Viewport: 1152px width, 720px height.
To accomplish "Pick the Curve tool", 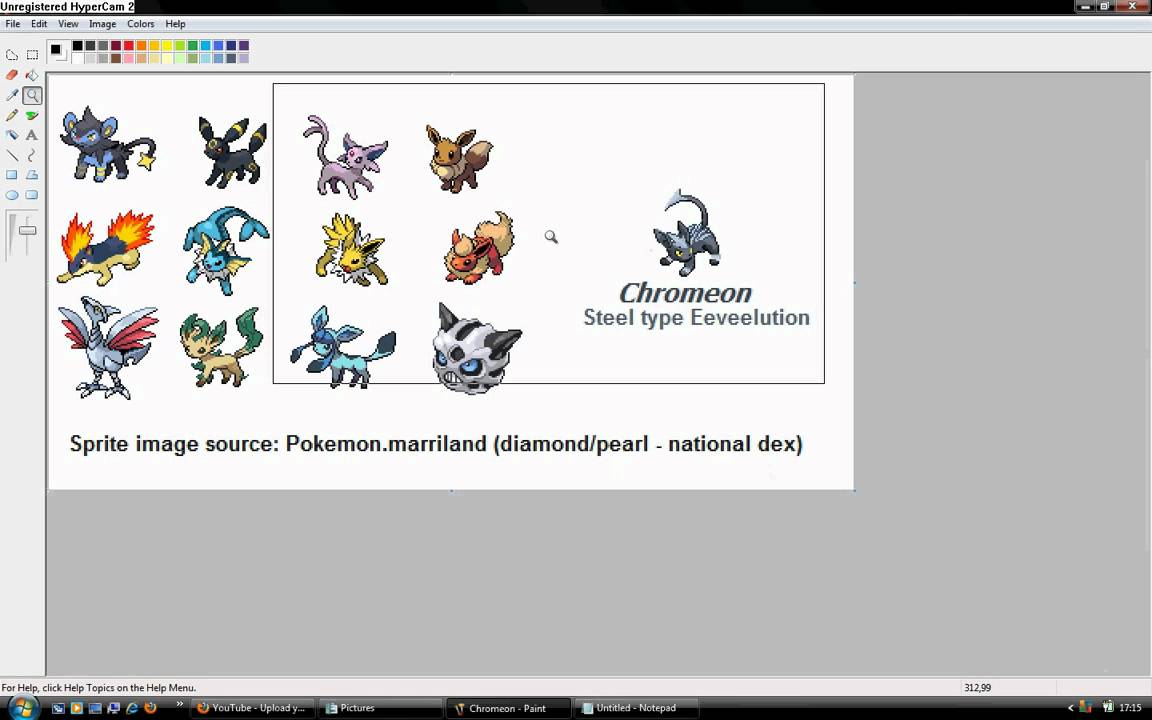I will coord(32,155).
